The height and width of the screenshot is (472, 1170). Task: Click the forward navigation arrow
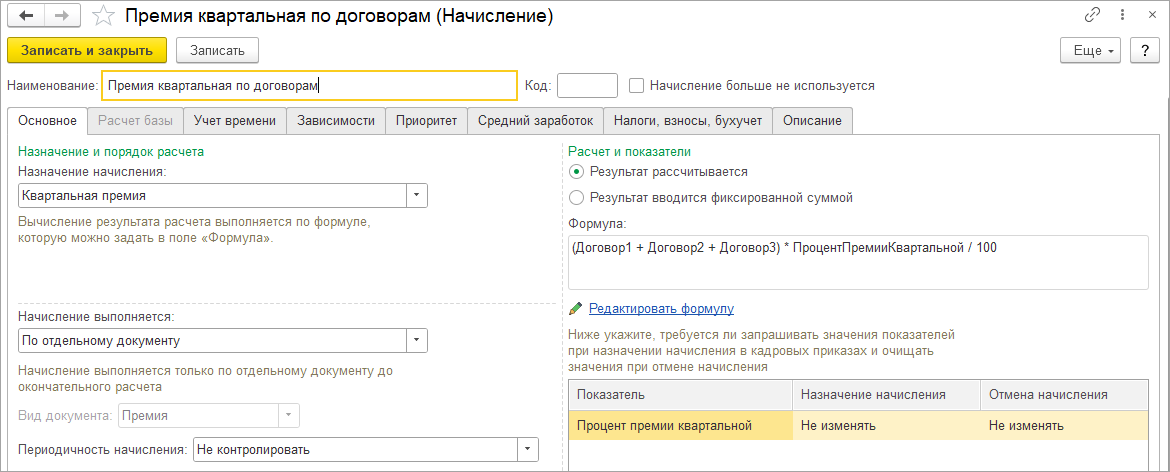click(x=60, y=17)
